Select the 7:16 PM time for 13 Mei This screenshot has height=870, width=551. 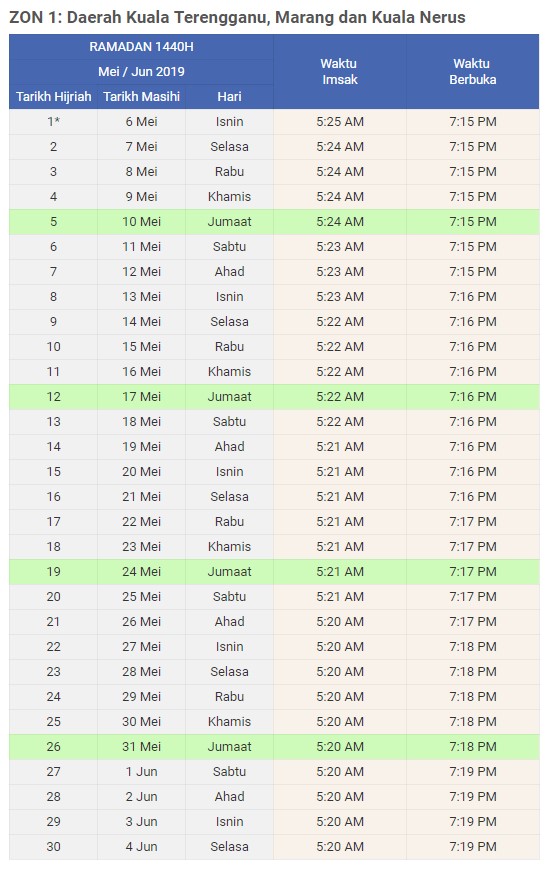[x=472, y=296]
